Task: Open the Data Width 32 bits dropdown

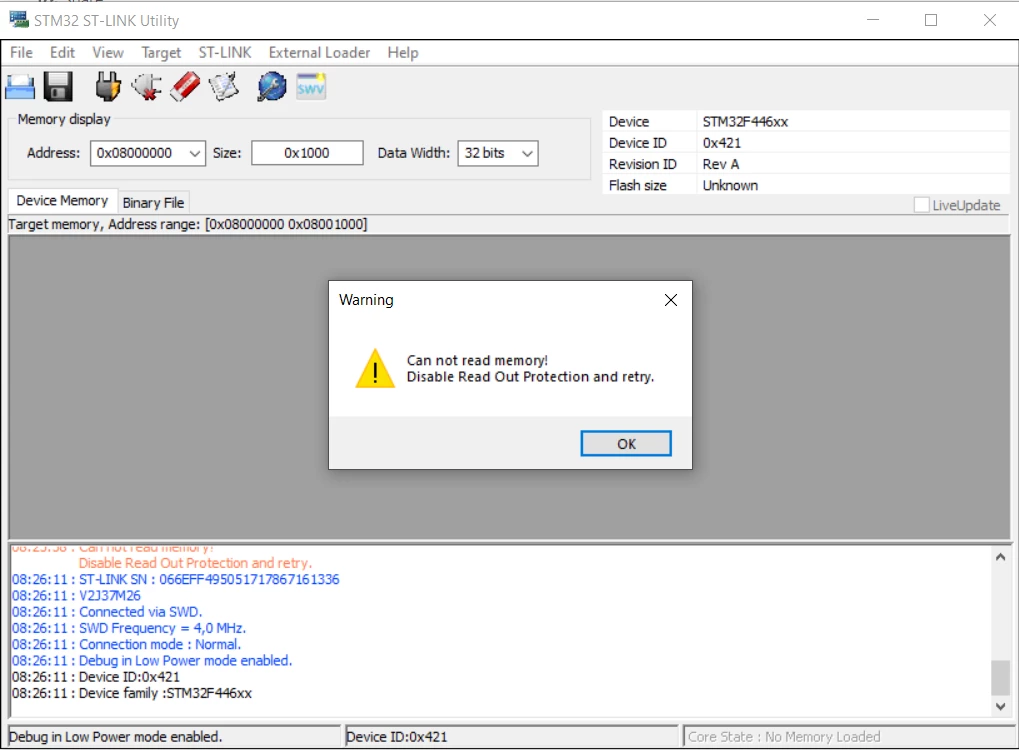Action: coord(498,153)
